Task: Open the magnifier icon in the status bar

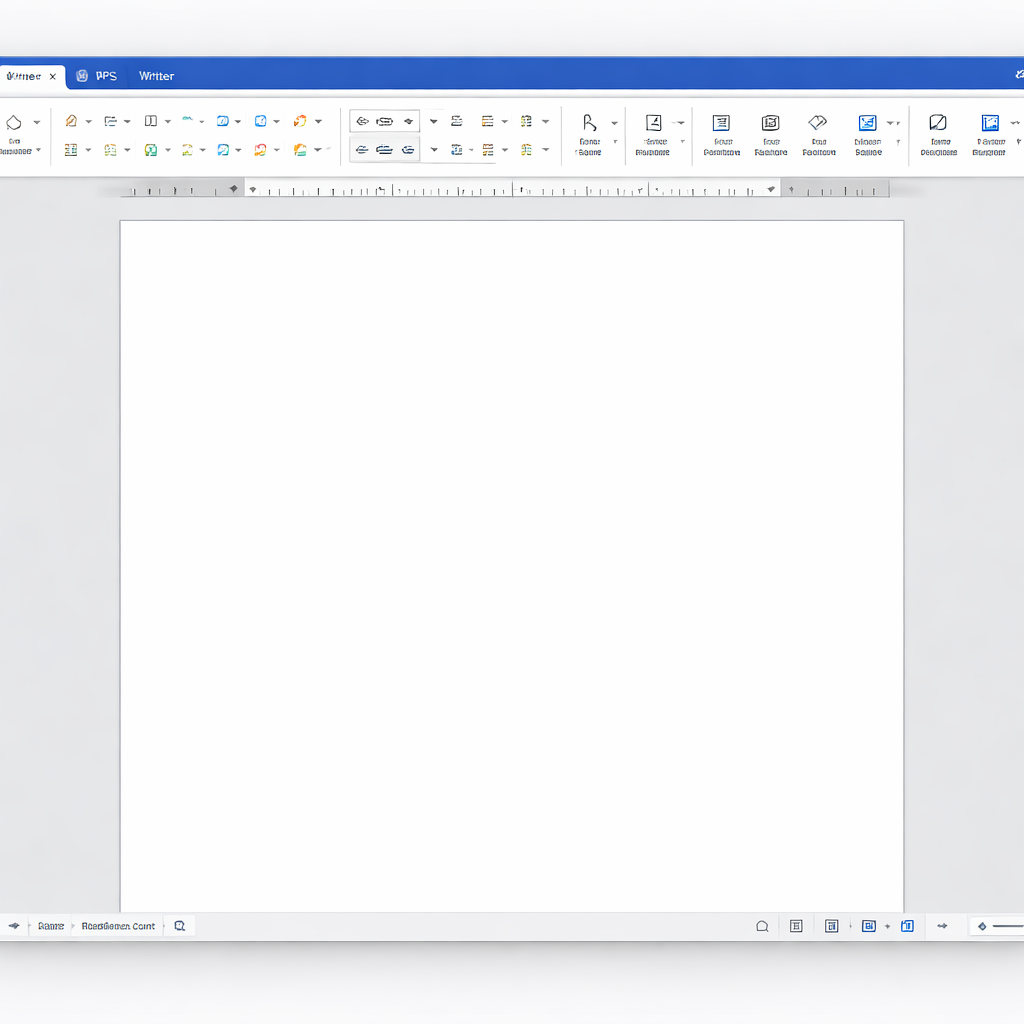Action: click(179, 926)
